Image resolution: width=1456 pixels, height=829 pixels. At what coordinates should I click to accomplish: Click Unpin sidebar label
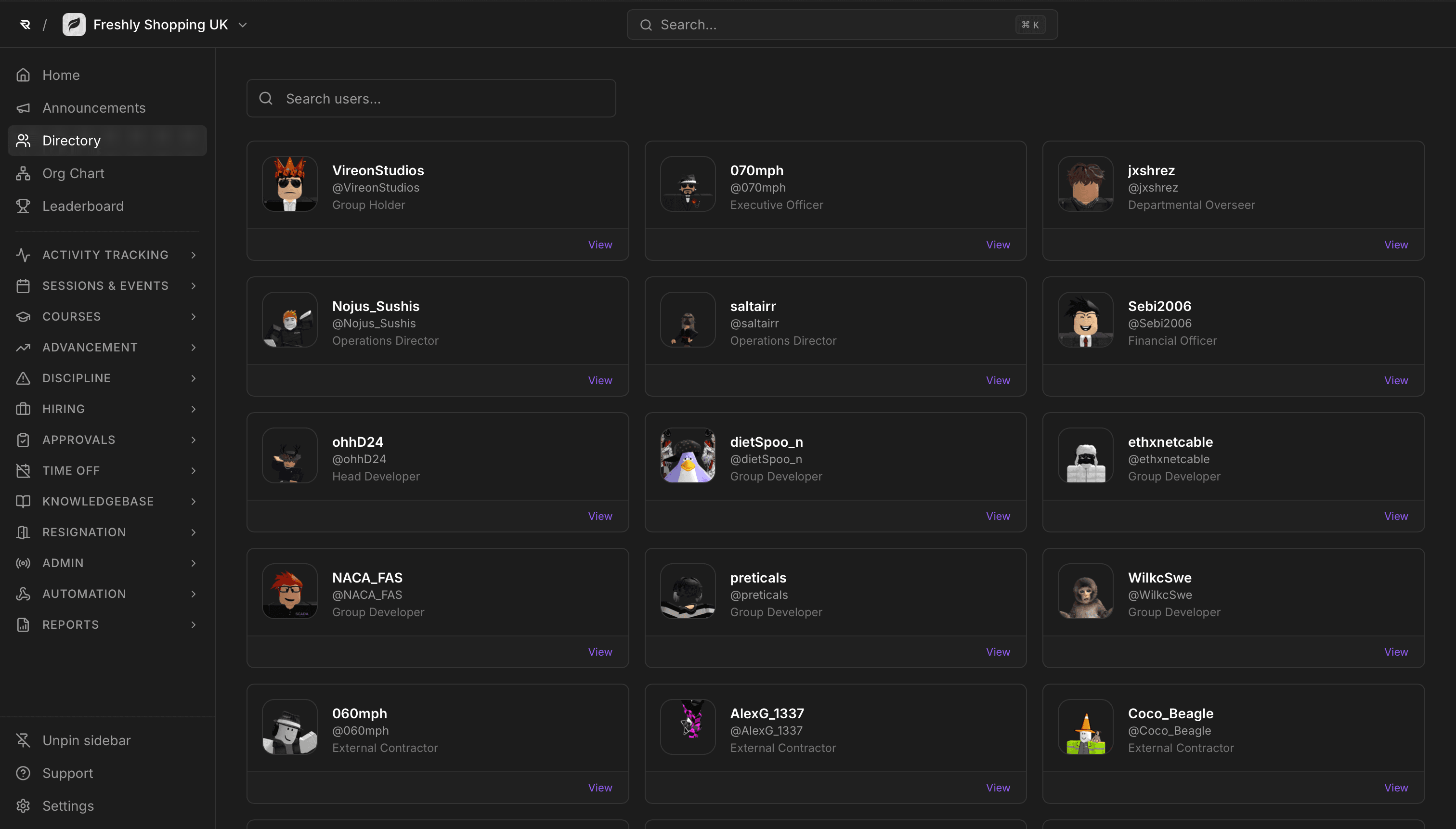pyautogui.click(x=87, y=740)
